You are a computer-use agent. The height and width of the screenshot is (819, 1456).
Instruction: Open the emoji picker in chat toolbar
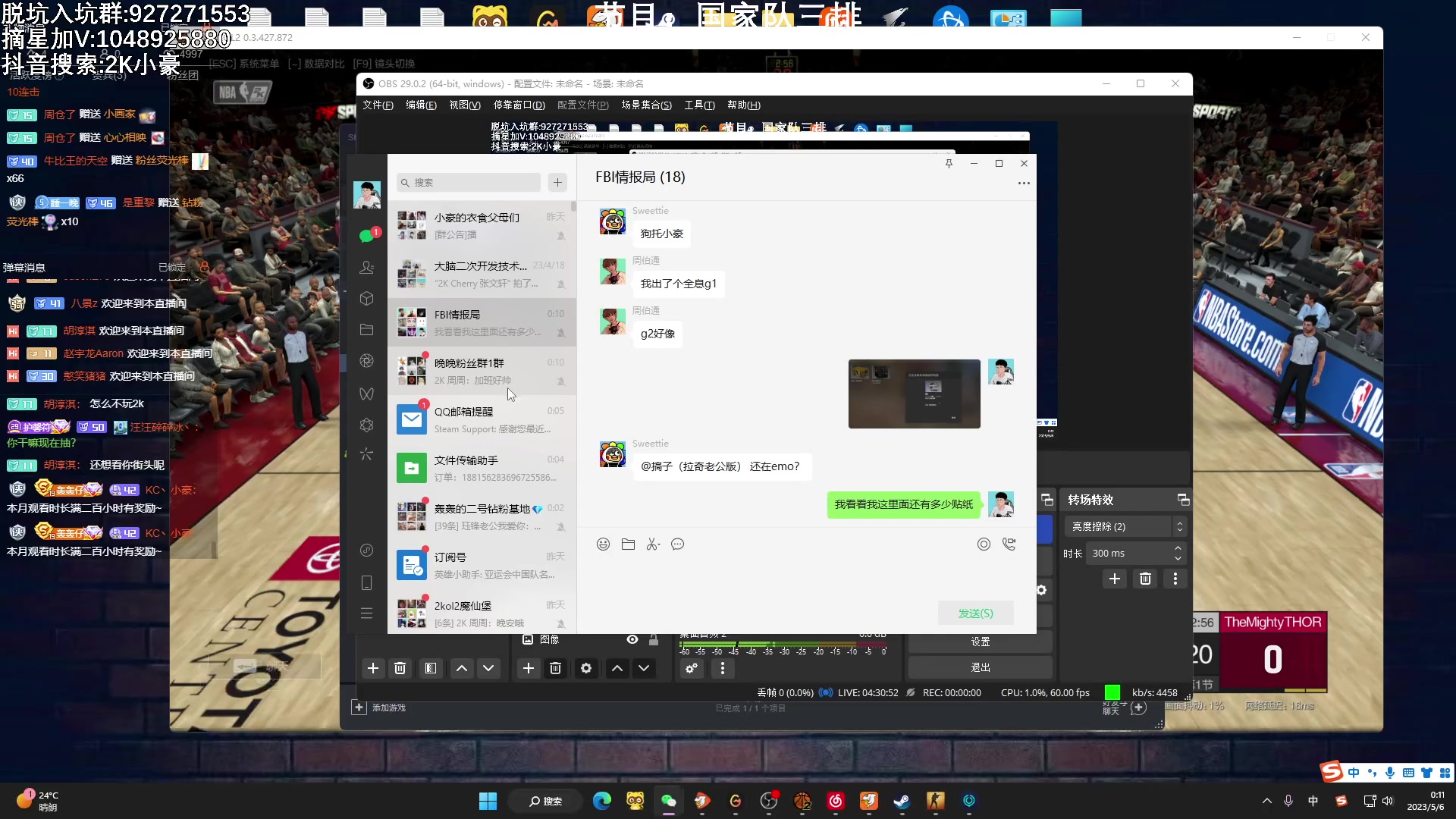tap(604, 544)
